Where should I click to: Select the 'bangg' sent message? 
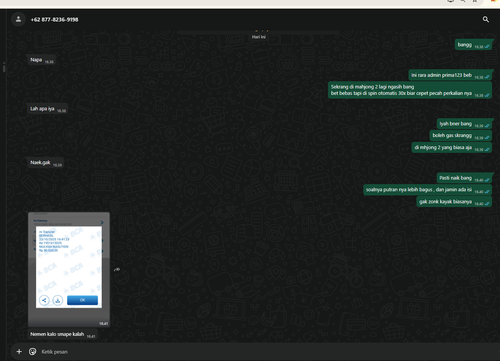474,45
